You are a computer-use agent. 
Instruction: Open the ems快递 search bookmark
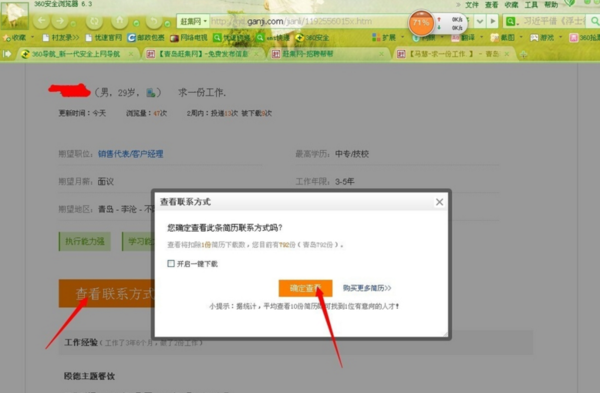click(x=273, y=38)
